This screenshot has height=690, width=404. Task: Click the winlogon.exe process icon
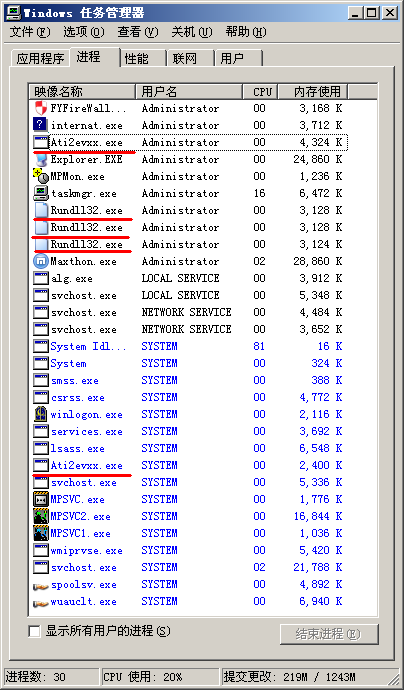pos(41,415)
